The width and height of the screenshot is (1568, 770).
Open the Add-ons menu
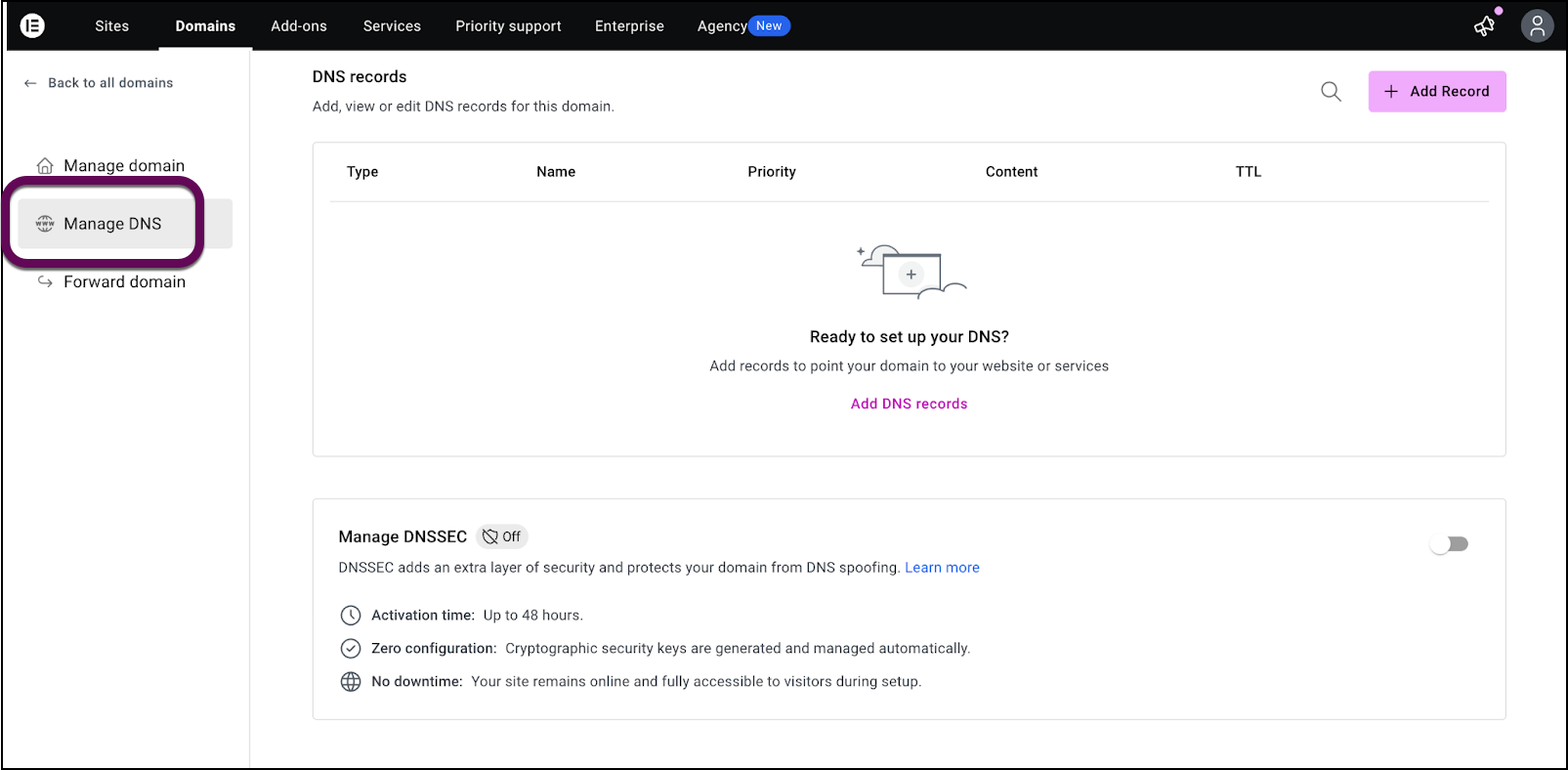[299, 26]
